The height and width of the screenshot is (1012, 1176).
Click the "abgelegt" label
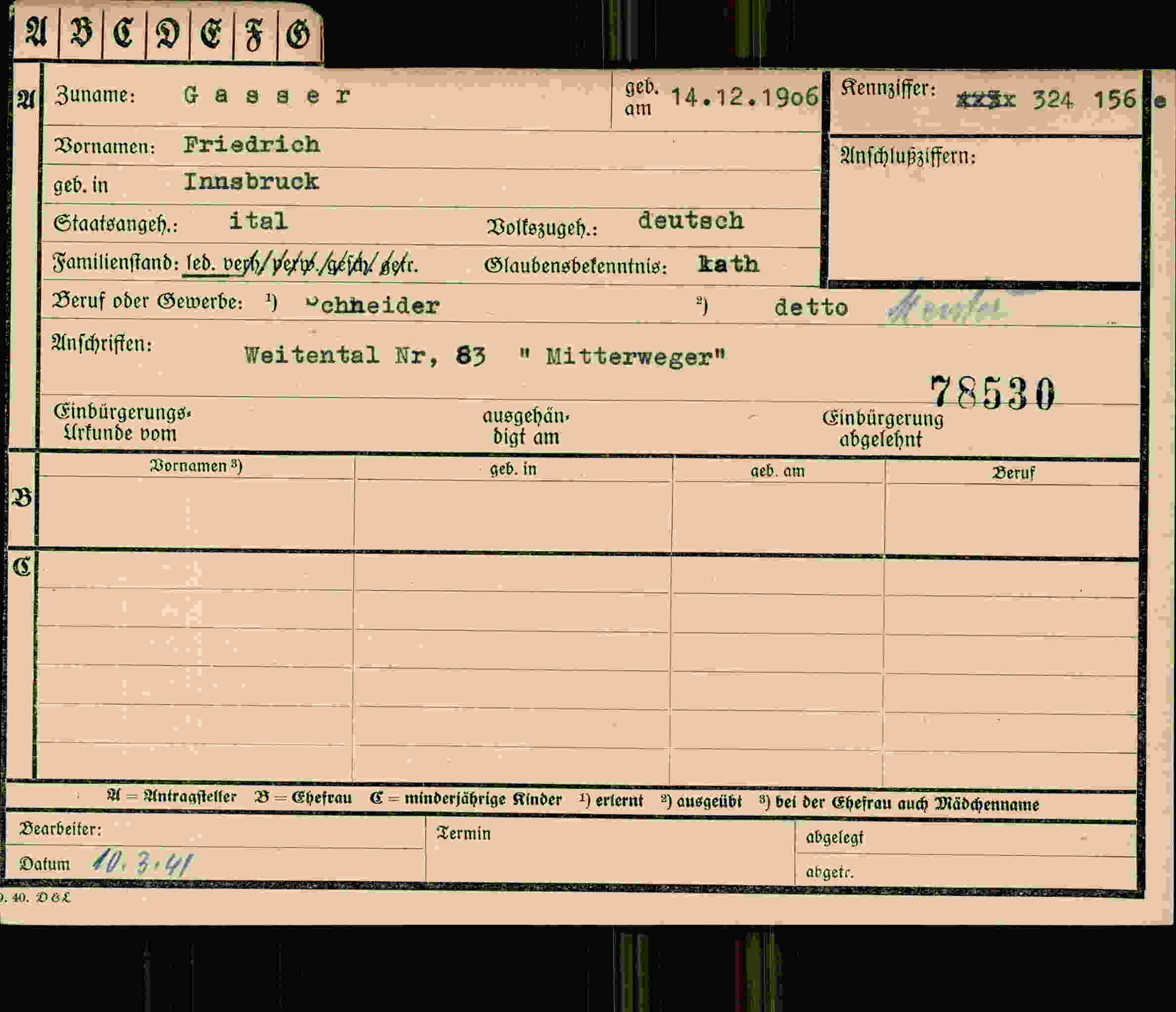(x=835, y=837)
